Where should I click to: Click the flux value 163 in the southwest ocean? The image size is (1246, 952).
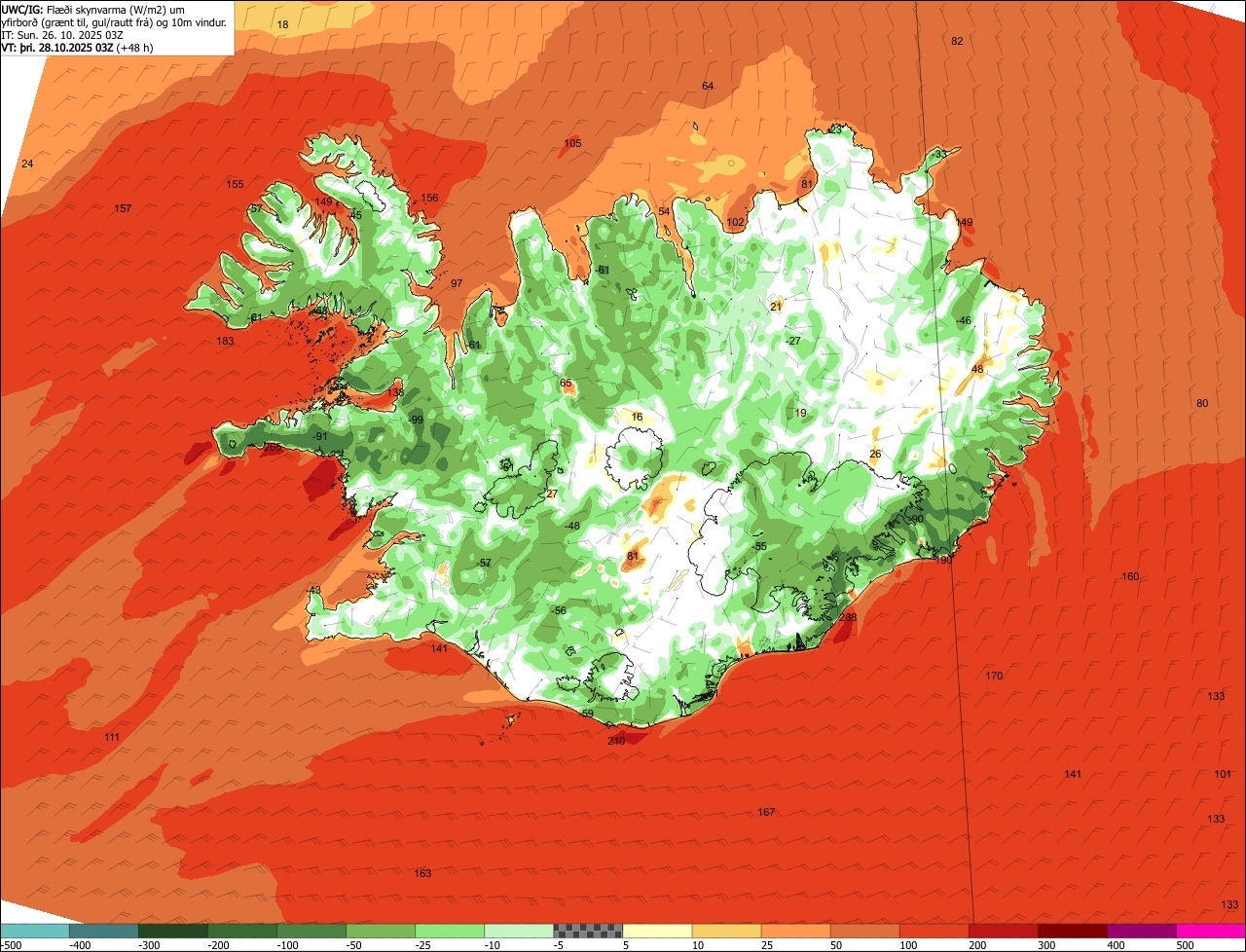click(x=422, y=874)
